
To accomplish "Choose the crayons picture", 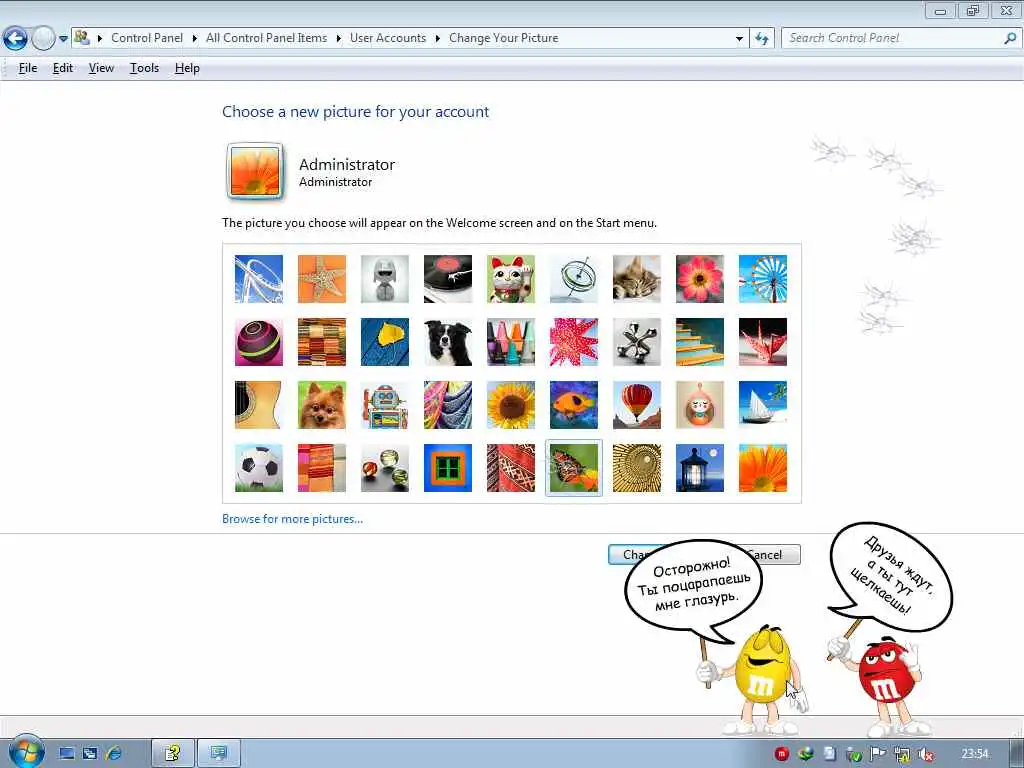I will click(x=511, y=342).
